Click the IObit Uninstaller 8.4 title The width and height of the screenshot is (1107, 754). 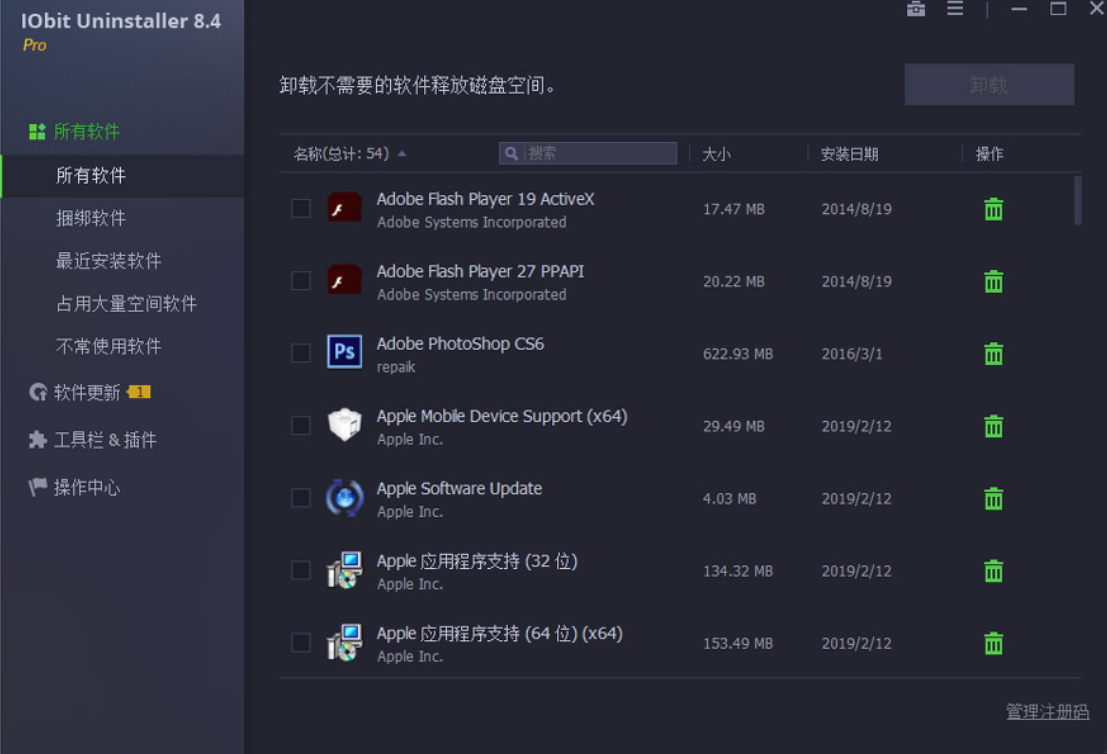point(121,21)
